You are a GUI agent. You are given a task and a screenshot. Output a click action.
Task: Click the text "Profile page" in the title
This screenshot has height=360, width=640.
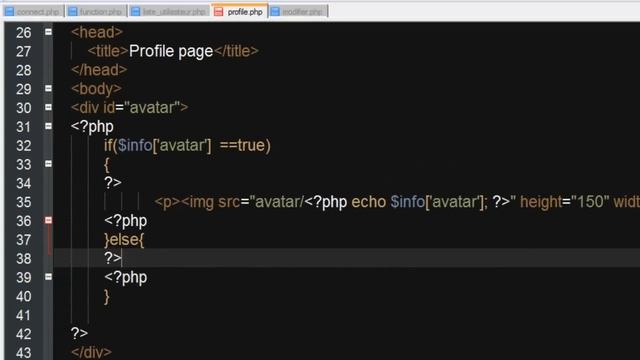tap(171, 51)
